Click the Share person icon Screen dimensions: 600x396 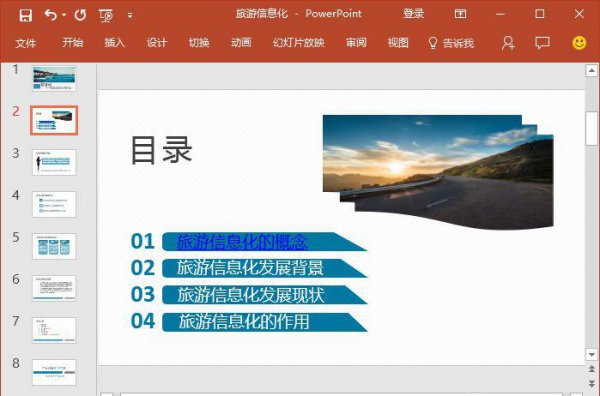(x=508, y=43)
